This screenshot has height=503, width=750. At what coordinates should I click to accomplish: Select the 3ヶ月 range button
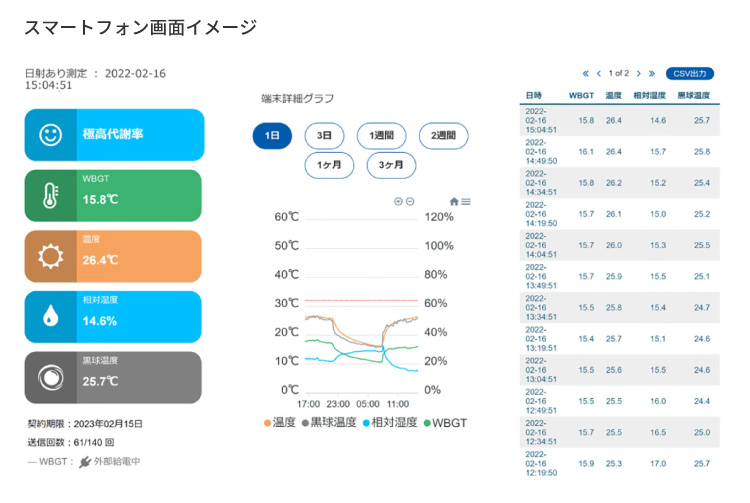(x=391, y=165)
